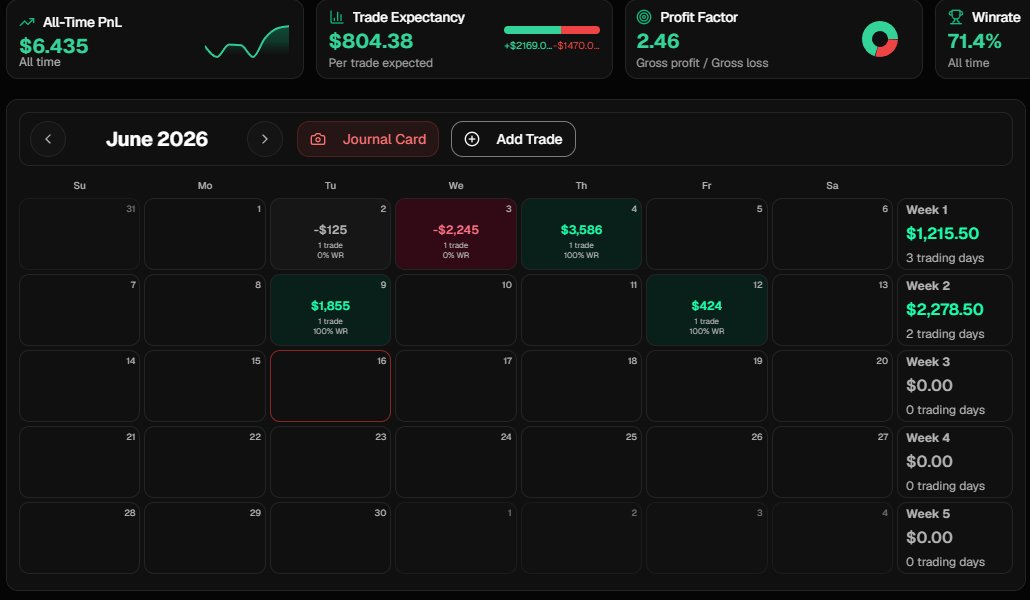This screenshot has height=600, width=1030.
Task: Open June 9 day with $1,855 profit
Action: [x=330, y=310]
